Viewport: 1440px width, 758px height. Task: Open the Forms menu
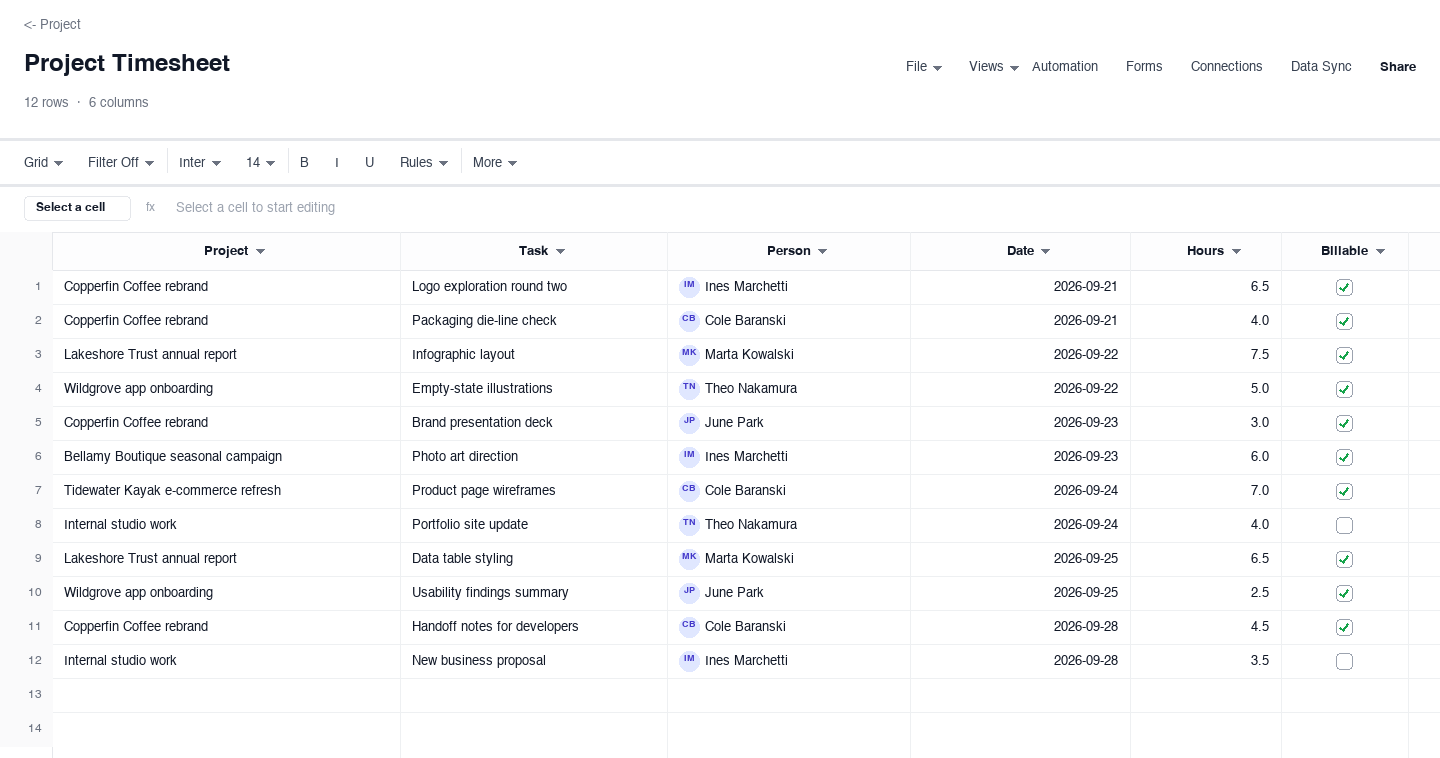point(1144,67)
